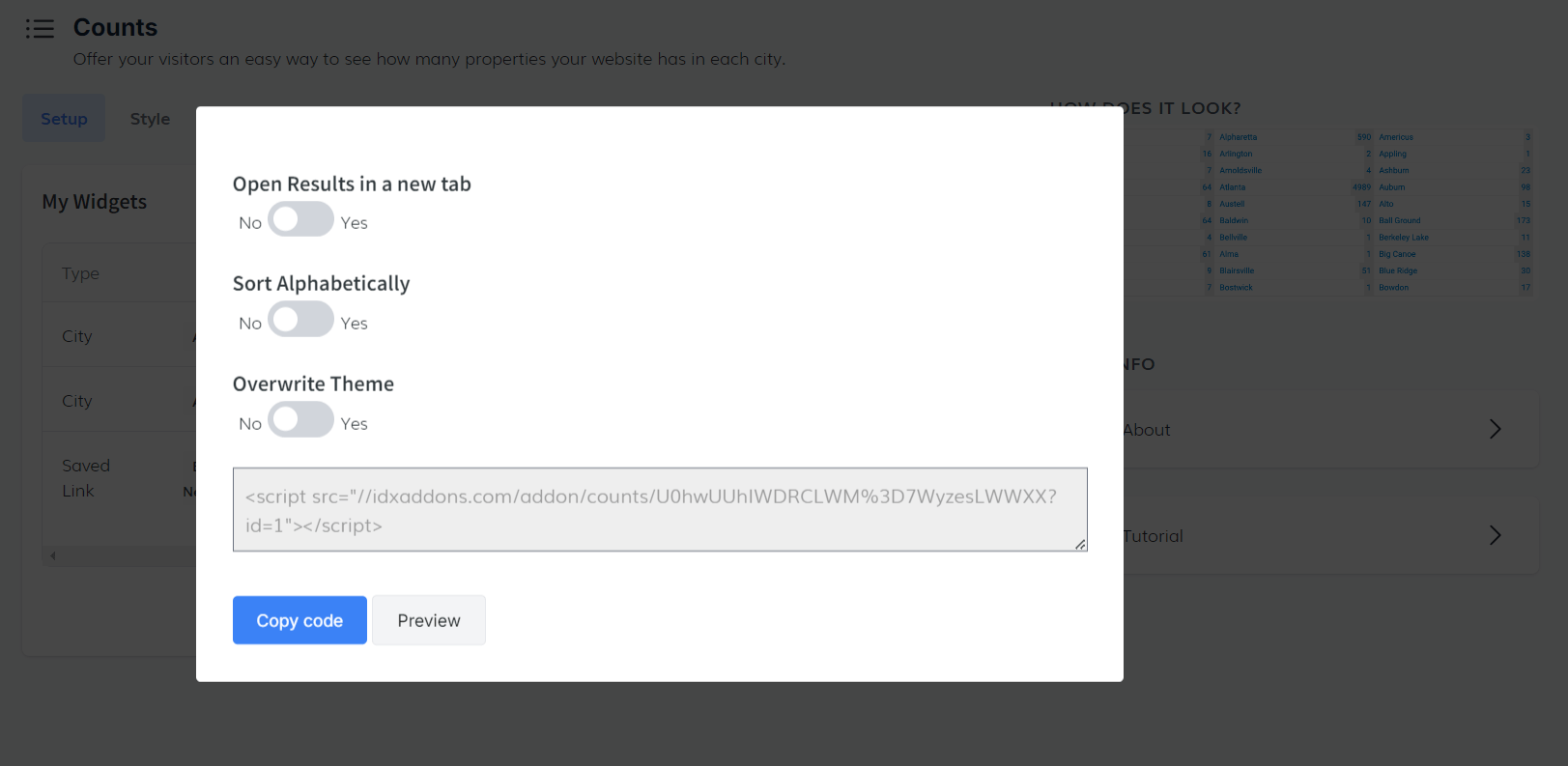
Task: Click the Preview button
Action: coord(429,620)
